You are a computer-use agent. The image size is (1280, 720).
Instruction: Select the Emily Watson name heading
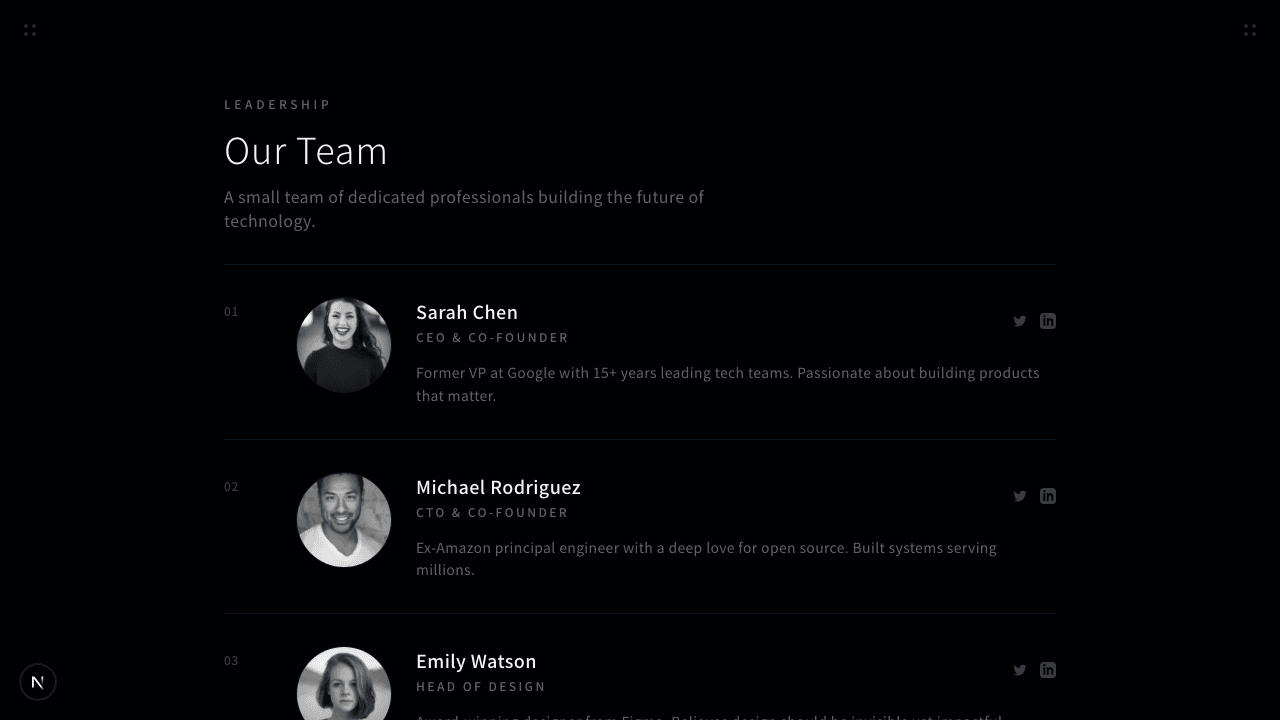coord(476,661)
